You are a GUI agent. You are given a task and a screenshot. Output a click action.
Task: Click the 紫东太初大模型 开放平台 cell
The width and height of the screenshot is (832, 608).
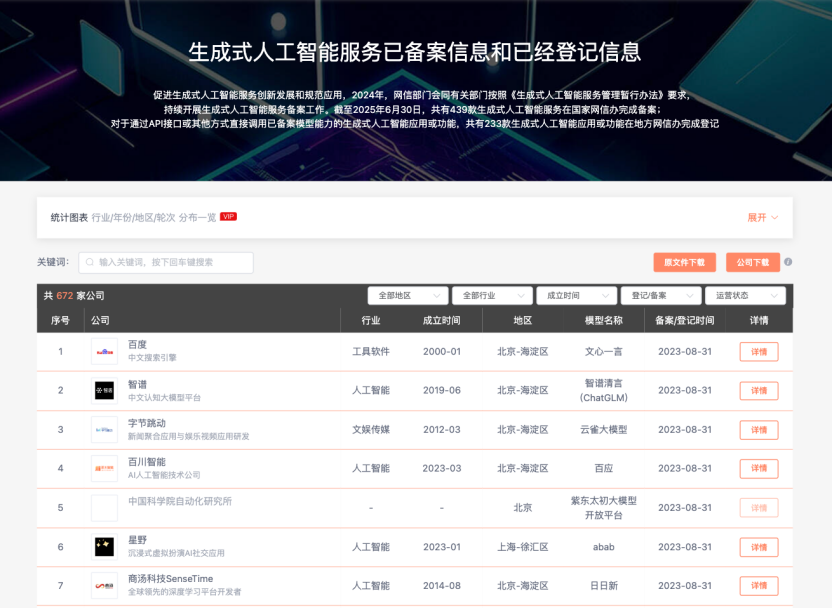pyautogui.click(x=604, y=508)
